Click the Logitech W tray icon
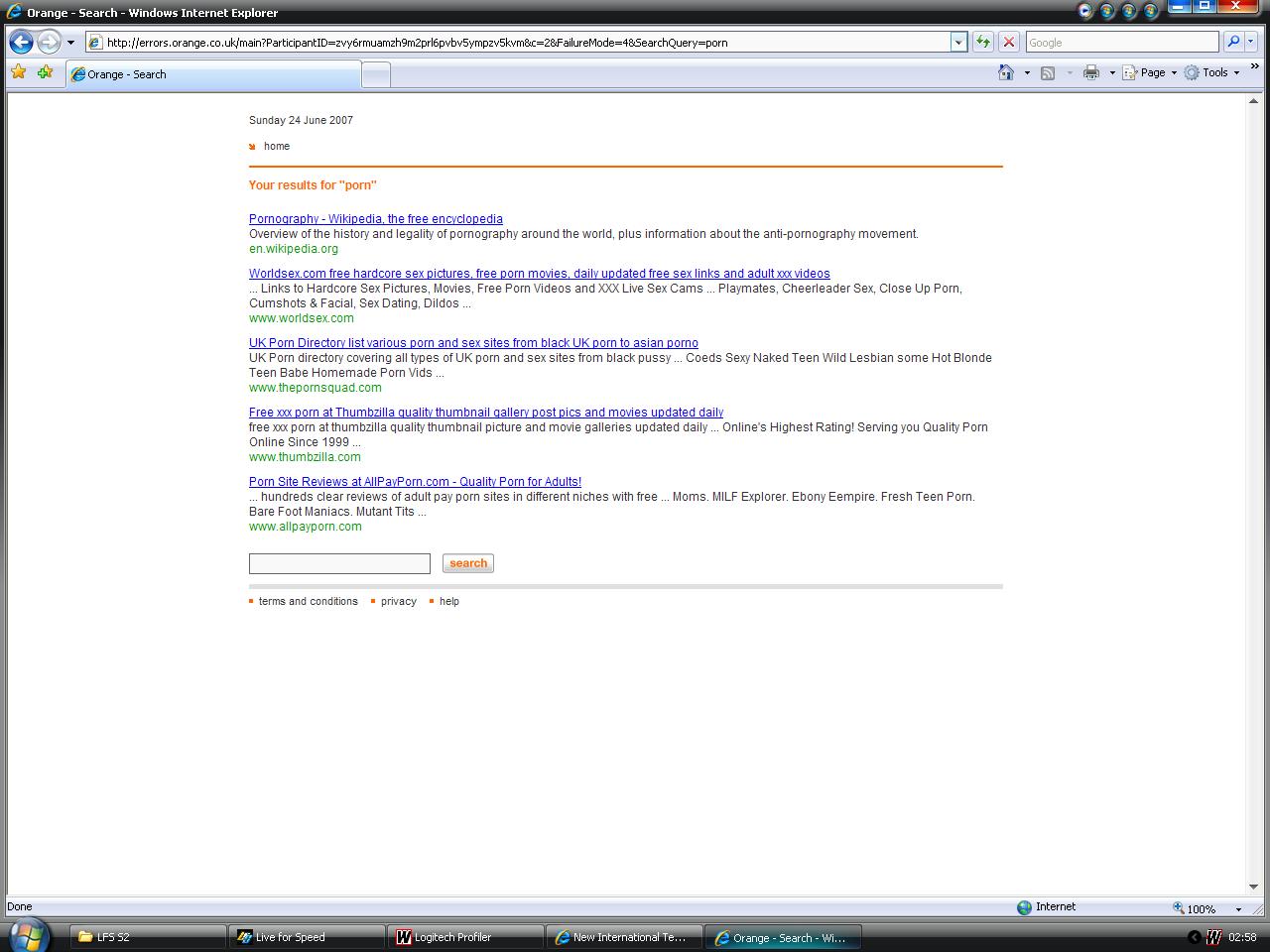 coord(1213,937)
